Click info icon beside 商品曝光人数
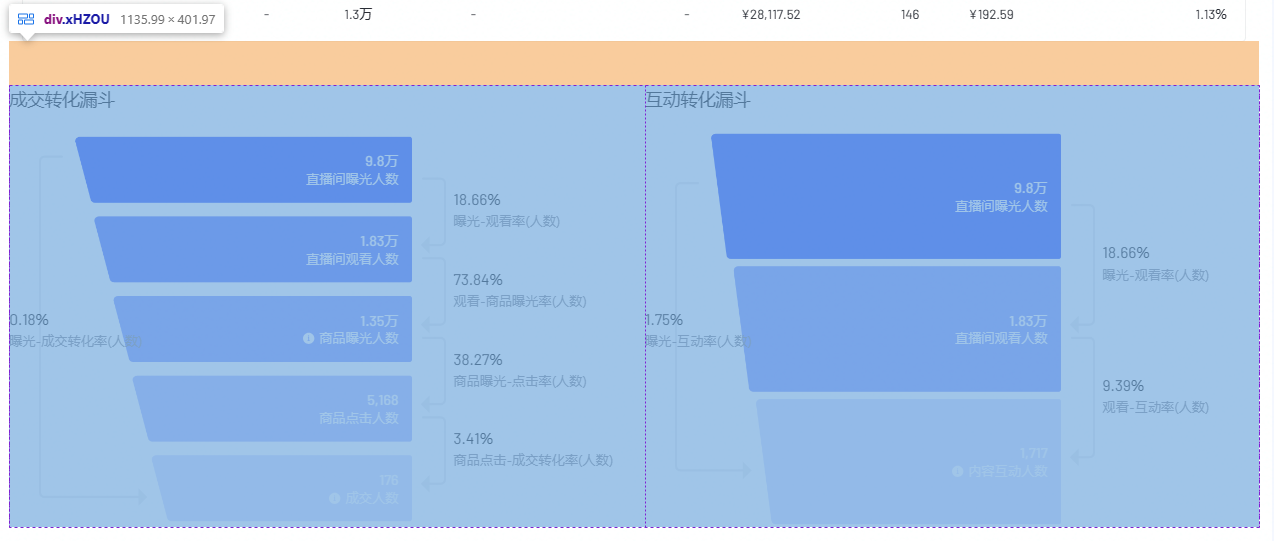Screen dimensions: 1274x541 pos(308,338)
